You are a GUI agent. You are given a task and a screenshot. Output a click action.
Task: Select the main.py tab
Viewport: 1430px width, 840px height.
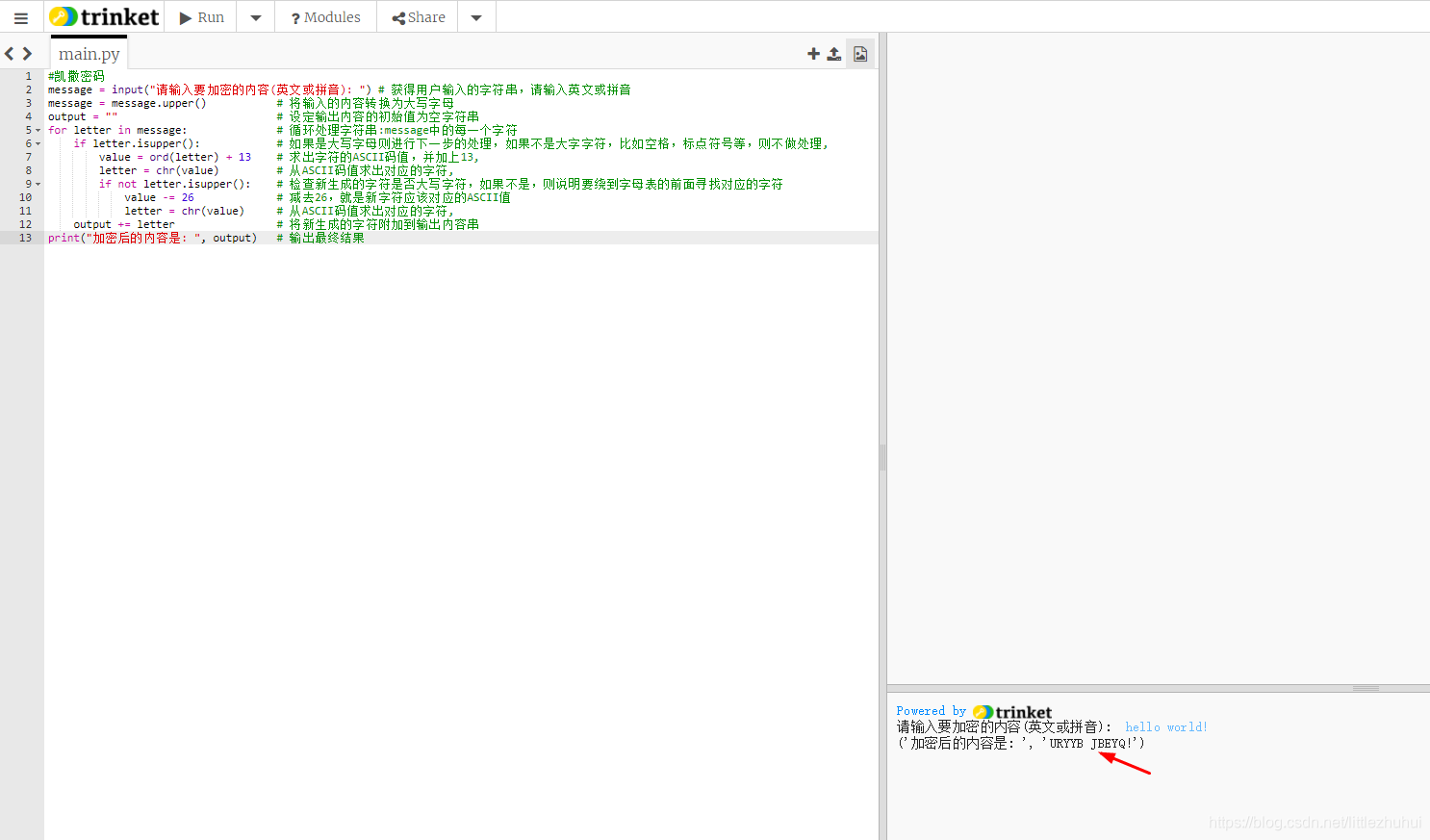click(x=89, y=54)
